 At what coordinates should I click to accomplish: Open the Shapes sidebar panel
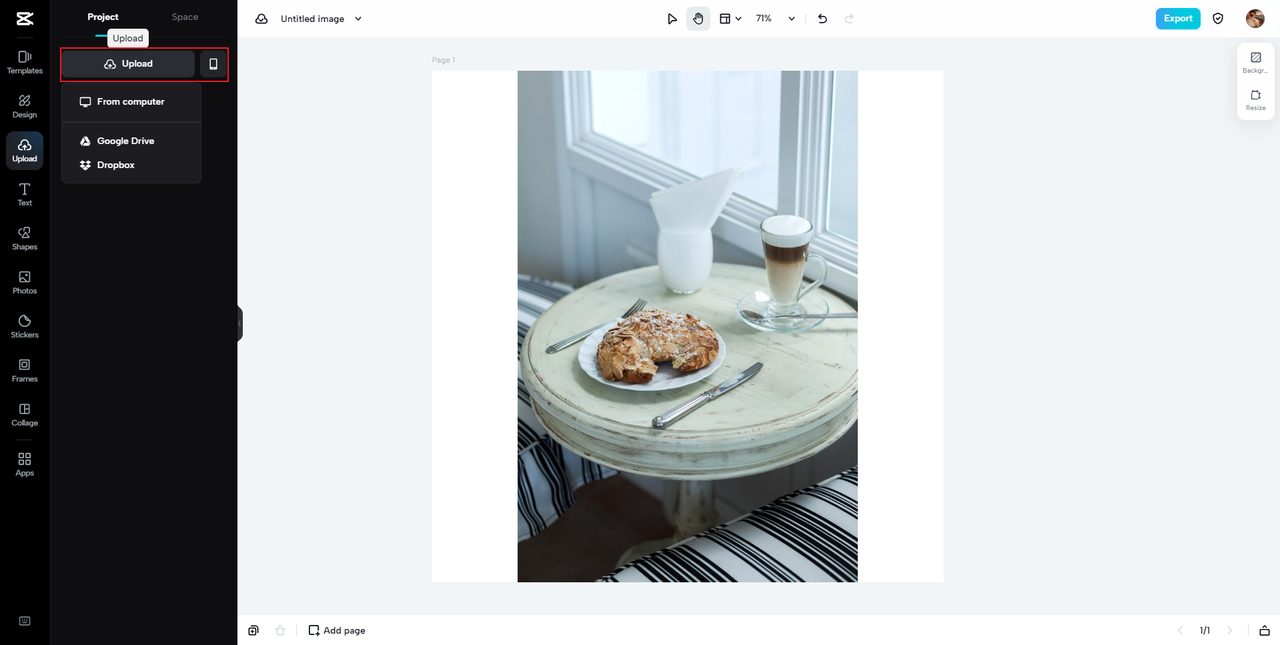coord(24,239)
